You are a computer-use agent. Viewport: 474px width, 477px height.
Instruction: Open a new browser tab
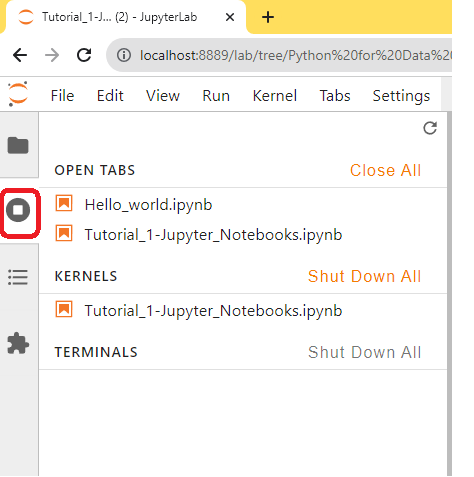268,17
